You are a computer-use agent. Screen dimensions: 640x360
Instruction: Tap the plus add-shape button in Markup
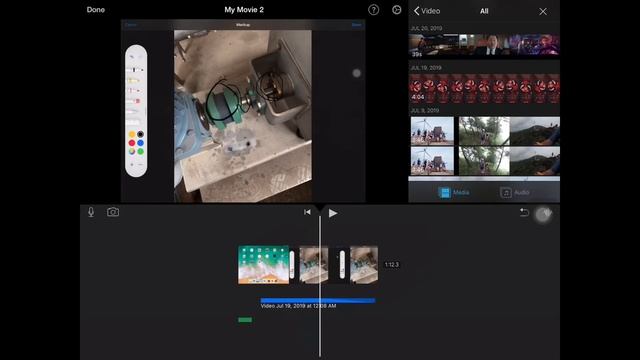132,164
